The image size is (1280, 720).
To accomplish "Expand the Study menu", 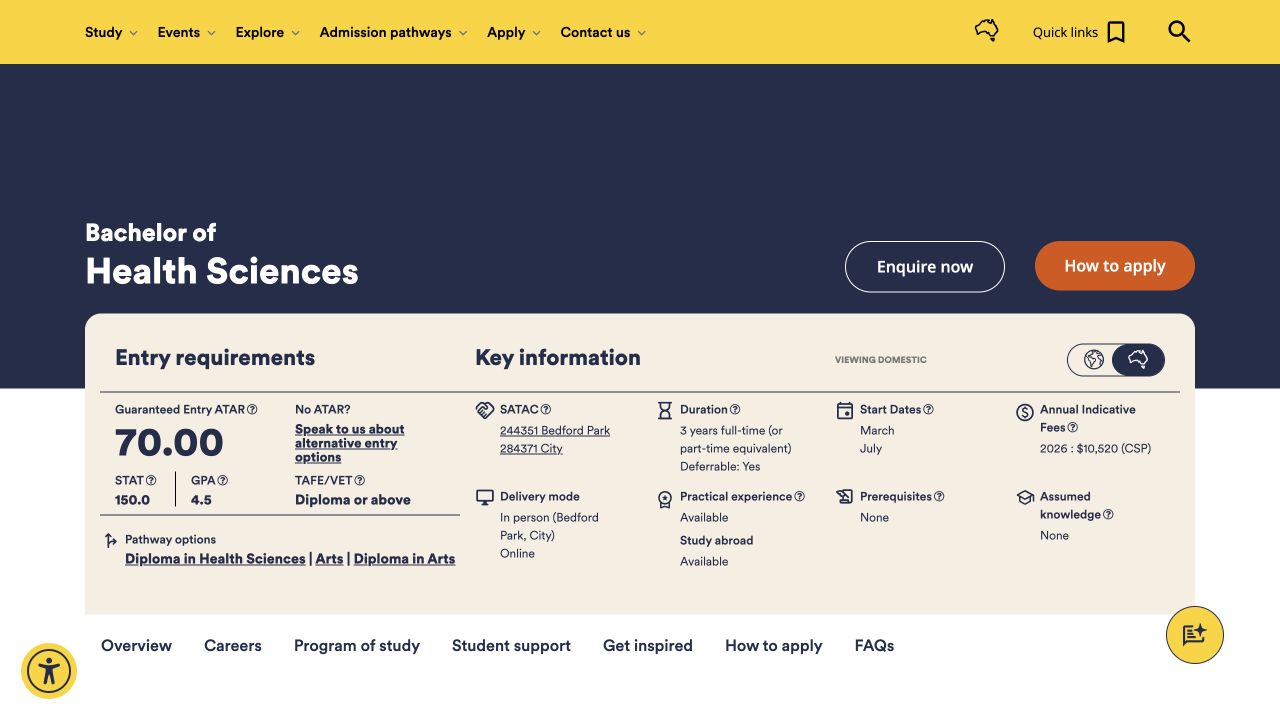I will click(x=111, y=32).
